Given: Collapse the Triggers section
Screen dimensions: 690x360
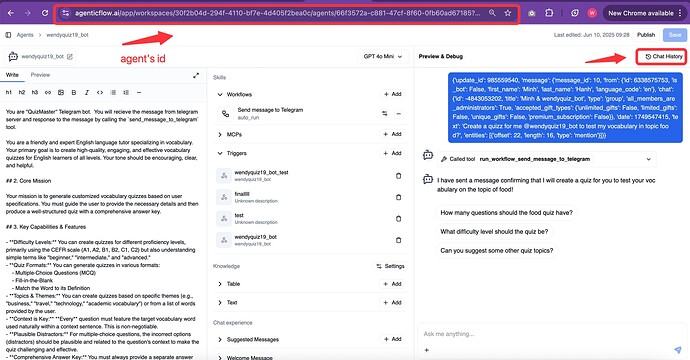Looking at the screenshot, I should click(x=220, y=153).
